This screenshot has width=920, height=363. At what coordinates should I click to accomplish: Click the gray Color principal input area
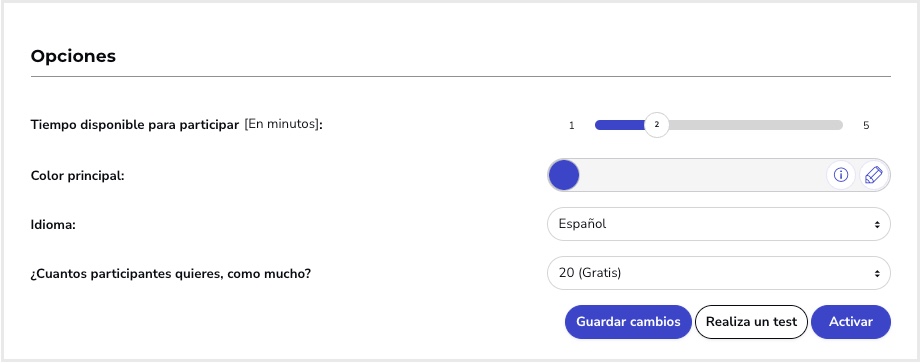click(702, 175)
